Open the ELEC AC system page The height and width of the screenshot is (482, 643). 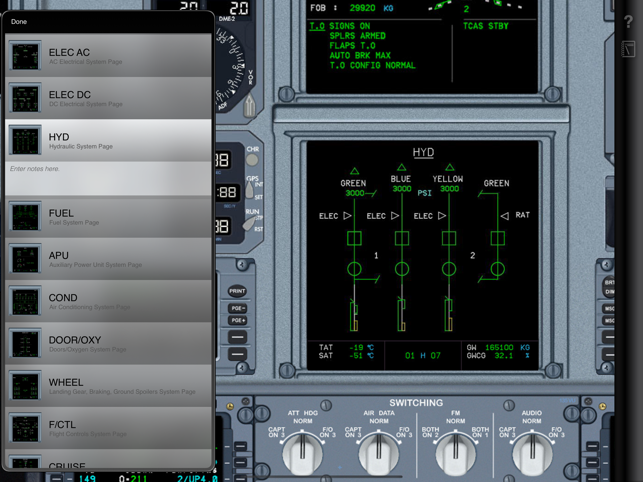(108, 55)
